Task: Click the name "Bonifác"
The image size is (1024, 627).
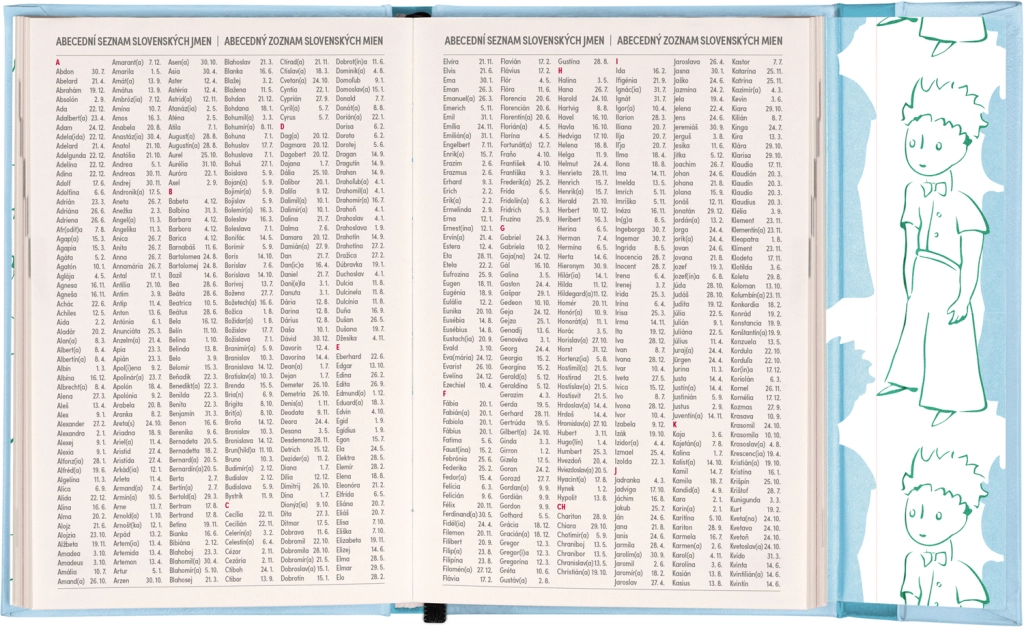Action: [235, 238]
